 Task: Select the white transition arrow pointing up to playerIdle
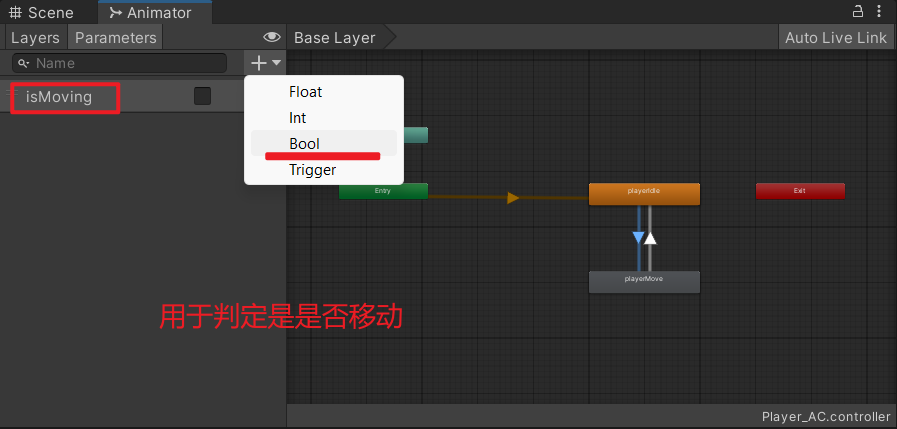(x=650, y=238)
